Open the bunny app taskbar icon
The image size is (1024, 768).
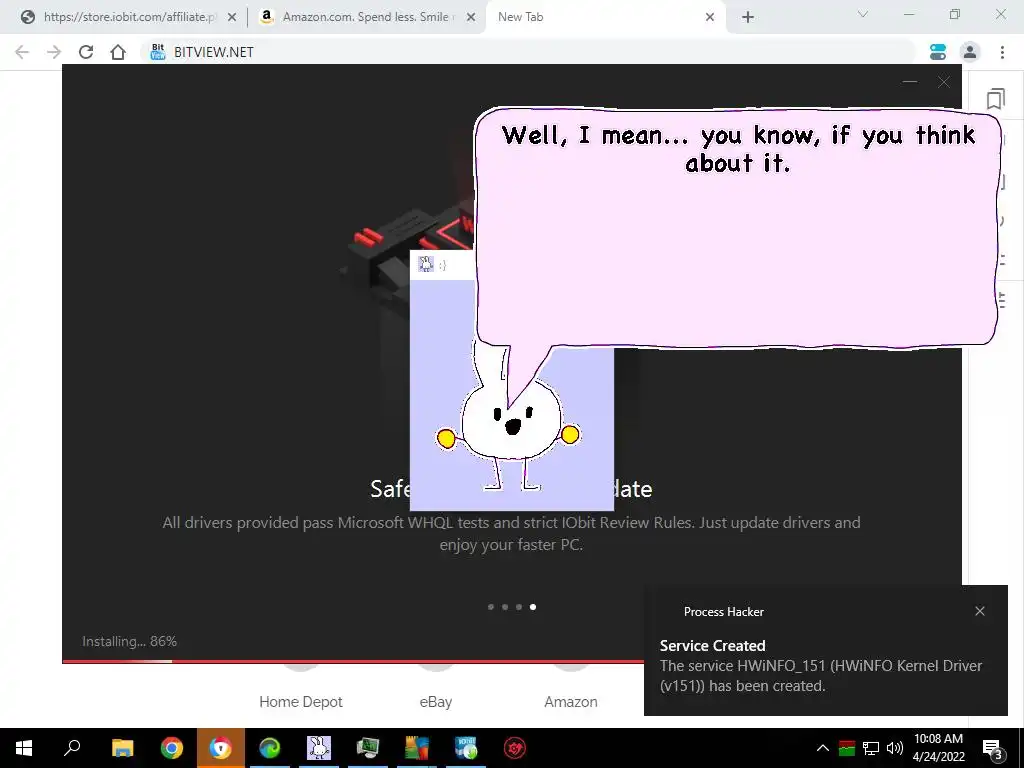pos(319,748)
